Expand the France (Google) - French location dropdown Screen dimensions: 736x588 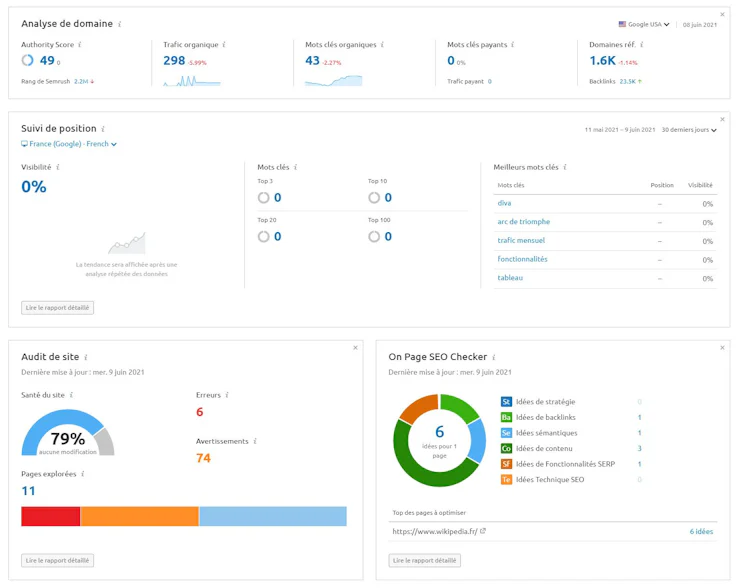click(69, 144)
